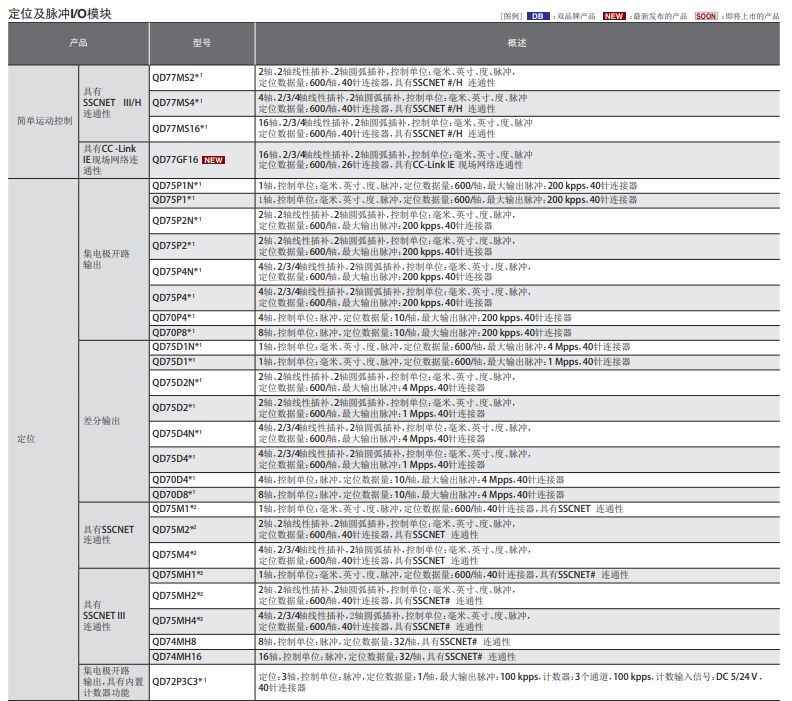The width and height of the screenshot is (792, 701).
Task: Click the NEW badge beside QD77GF16
Action: point(213,160)
